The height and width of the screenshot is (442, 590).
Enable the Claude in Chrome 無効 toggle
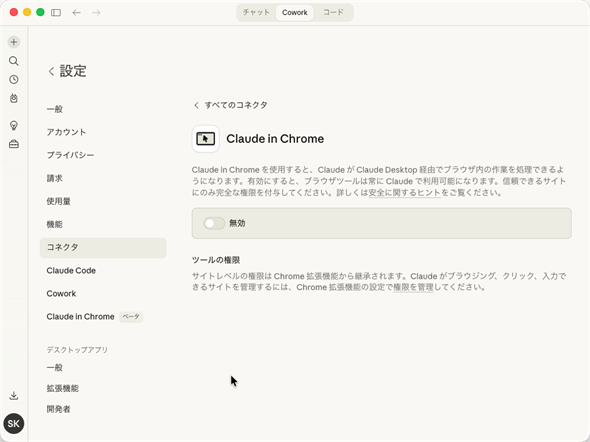click(x=214, y=223)
